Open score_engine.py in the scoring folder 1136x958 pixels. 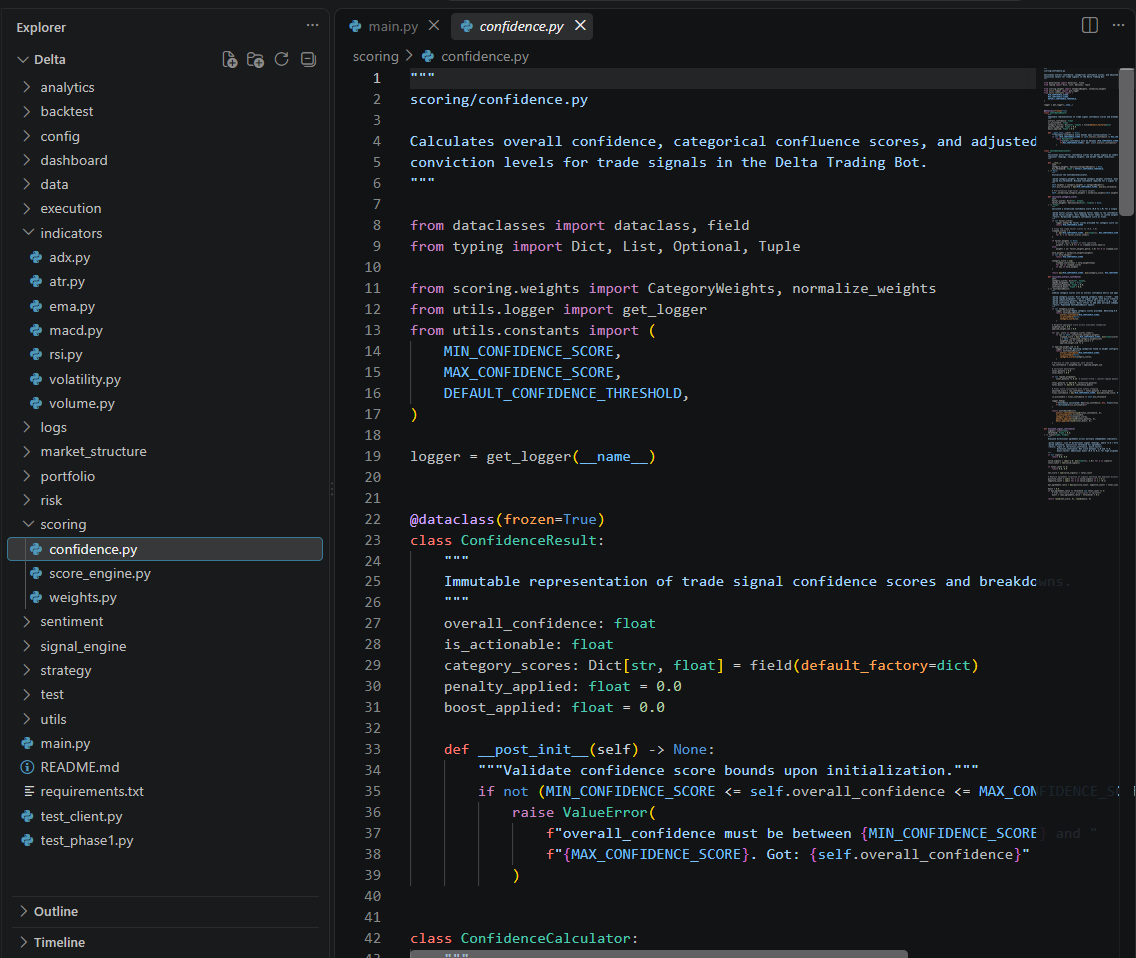(100, 573)
